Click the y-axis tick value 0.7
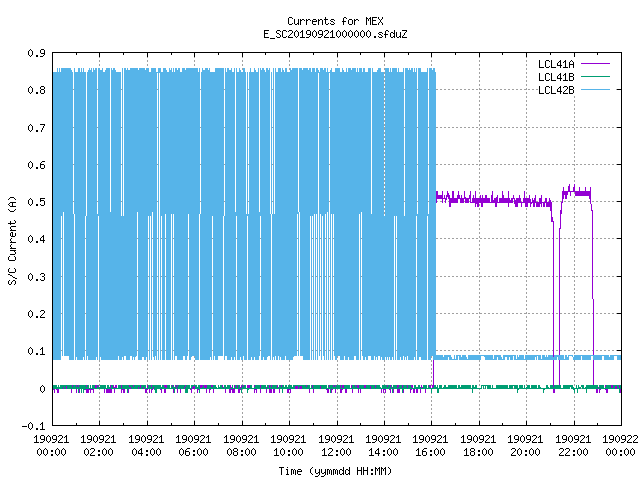Viewport: 640px width, 480px height. pyautogui.click(x=36, y=128)
